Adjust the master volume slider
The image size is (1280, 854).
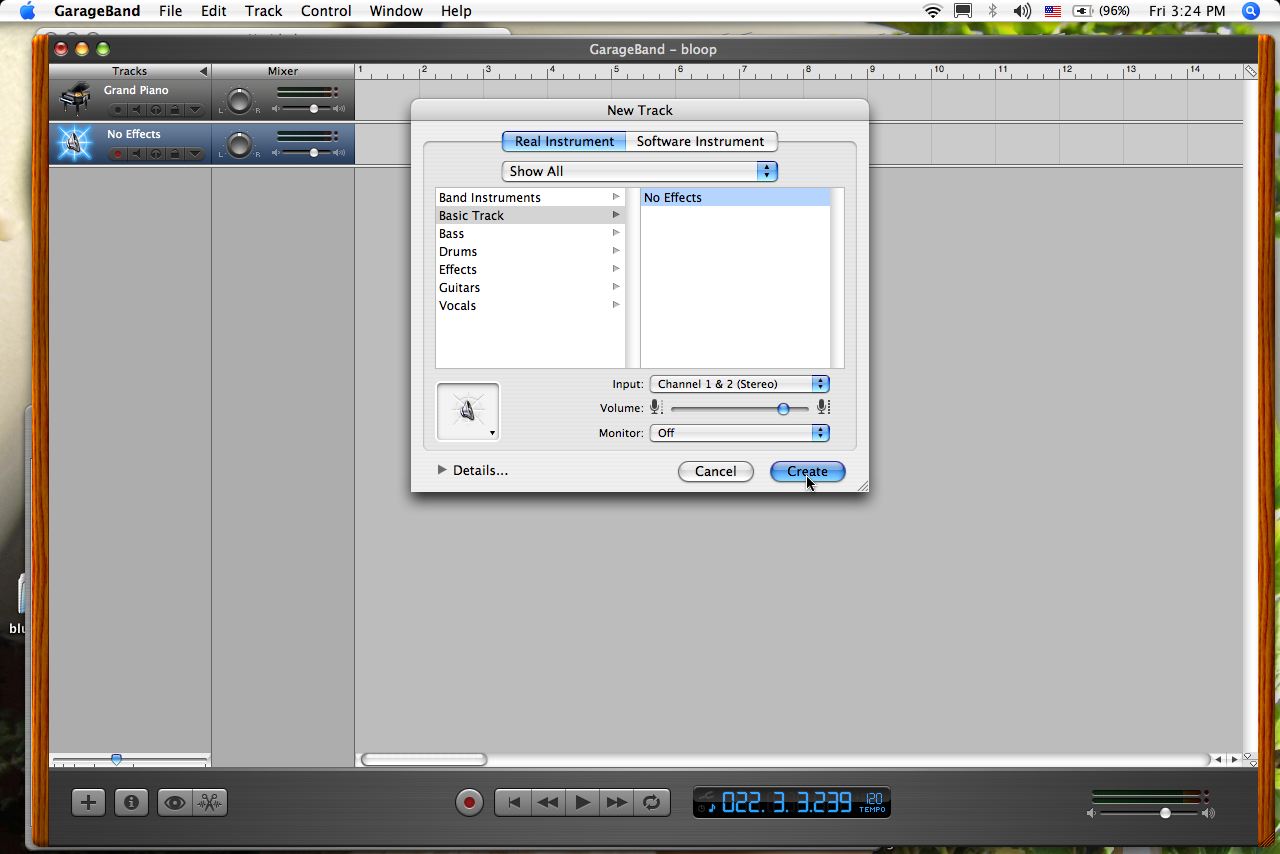click(x=1164, y=814)
